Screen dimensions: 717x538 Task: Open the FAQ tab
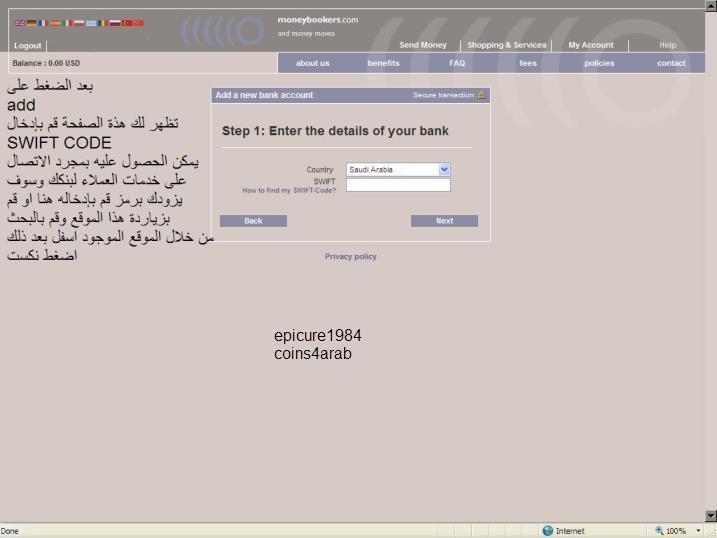point(457,63)
